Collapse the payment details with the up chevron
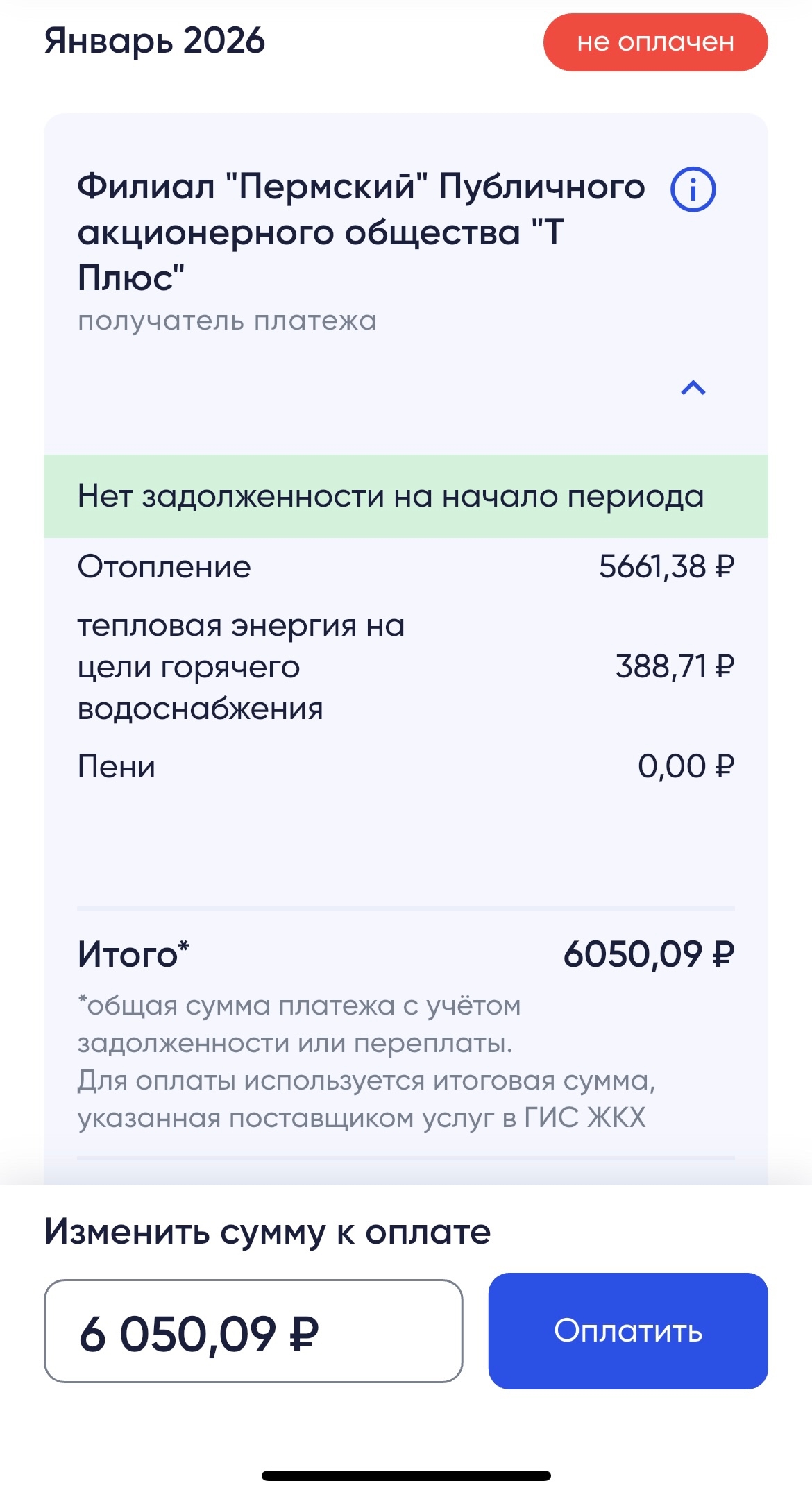Viewport: 812px width, 1497px height. point(693,388)
